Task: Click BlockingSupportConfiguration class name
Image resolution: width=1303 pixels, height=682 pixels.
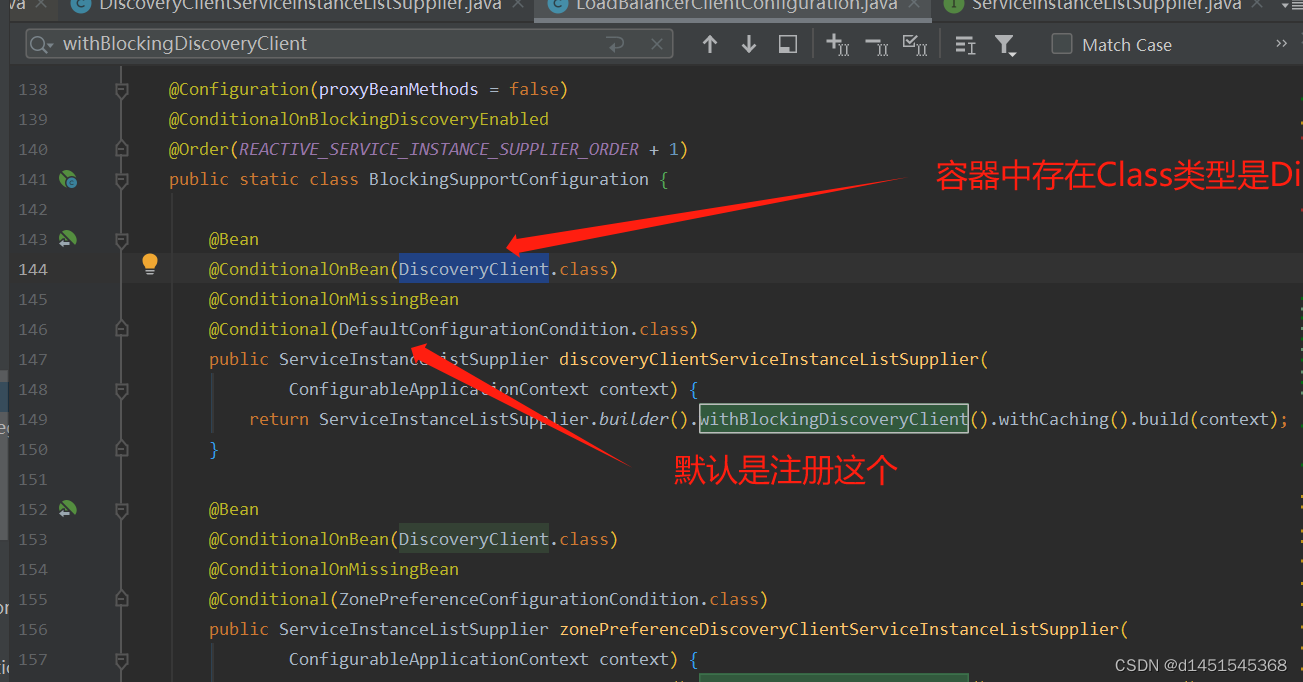Action: click(x=509, y=179)
